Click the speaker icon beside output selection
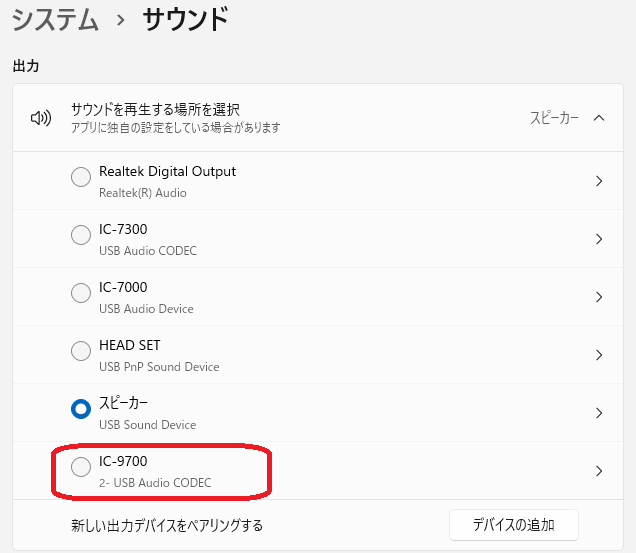636x553 pixels. pos(40,118)
